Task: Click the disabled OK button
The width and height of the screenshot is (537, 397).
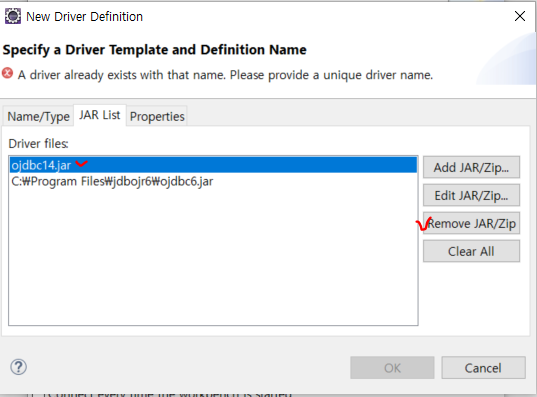Action: (x=392, y=368)
